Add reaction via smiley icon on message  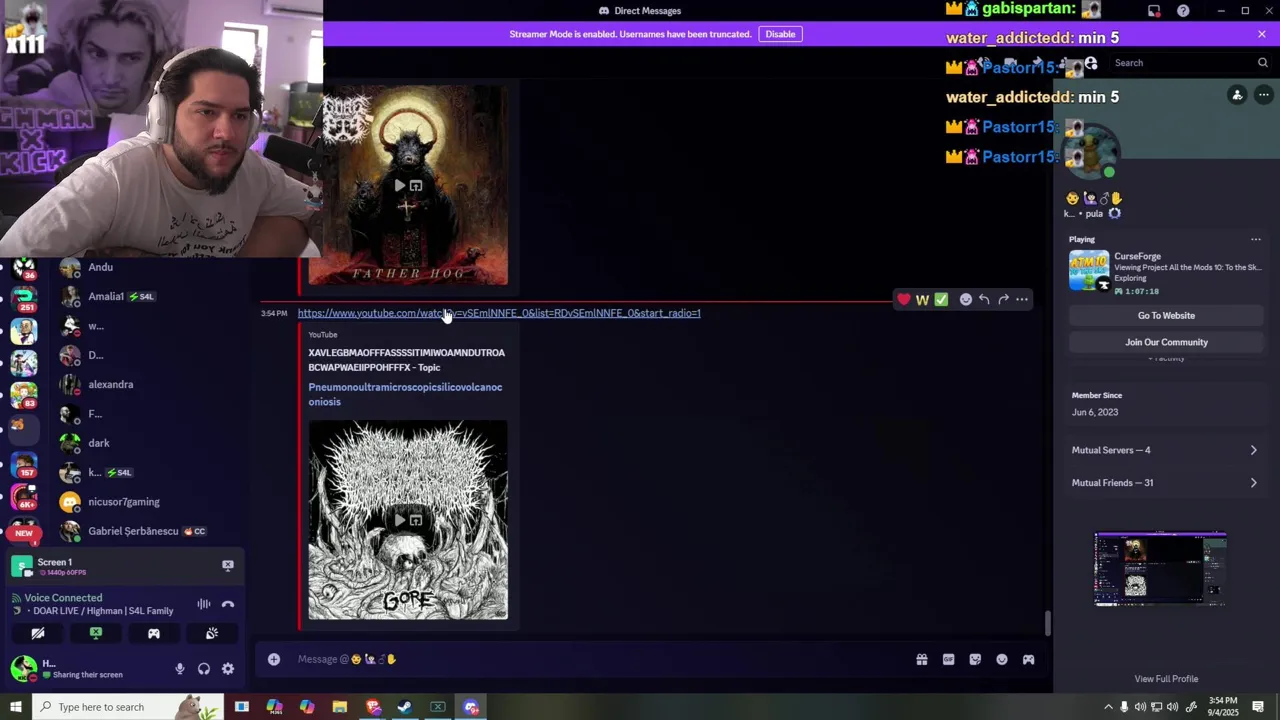966,299
